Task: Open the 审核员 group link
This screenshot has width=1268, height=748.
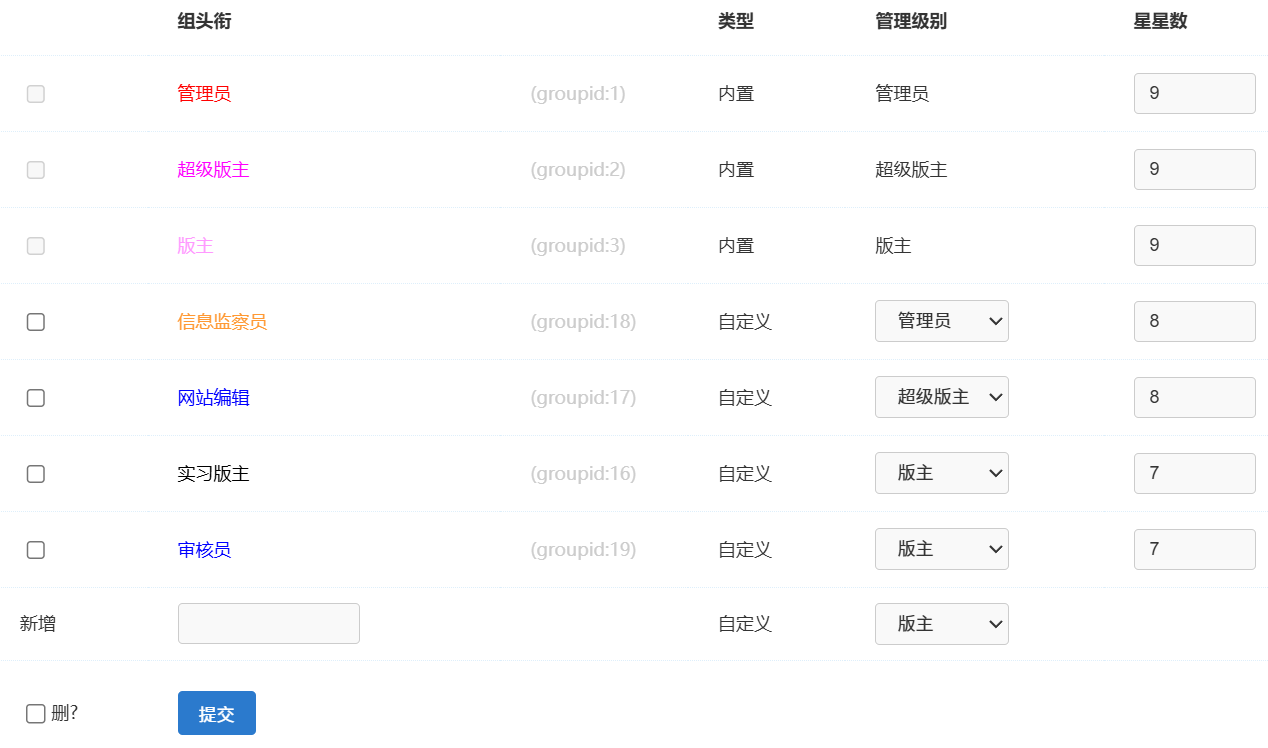Action: click(x=204, y=550)
